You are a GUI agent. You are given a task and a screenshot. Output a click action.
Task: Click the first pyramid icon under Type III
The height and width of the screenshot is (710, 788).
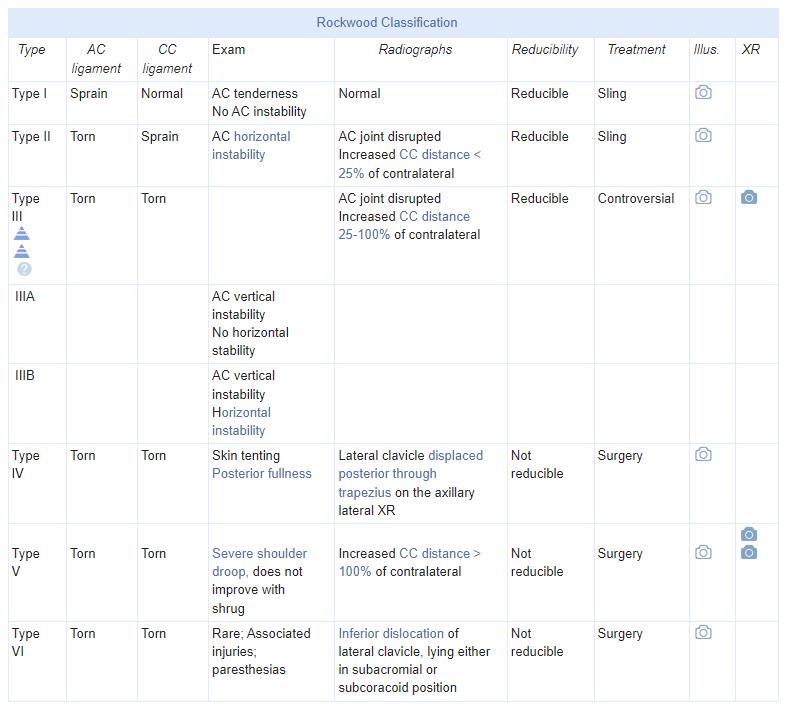22,234
